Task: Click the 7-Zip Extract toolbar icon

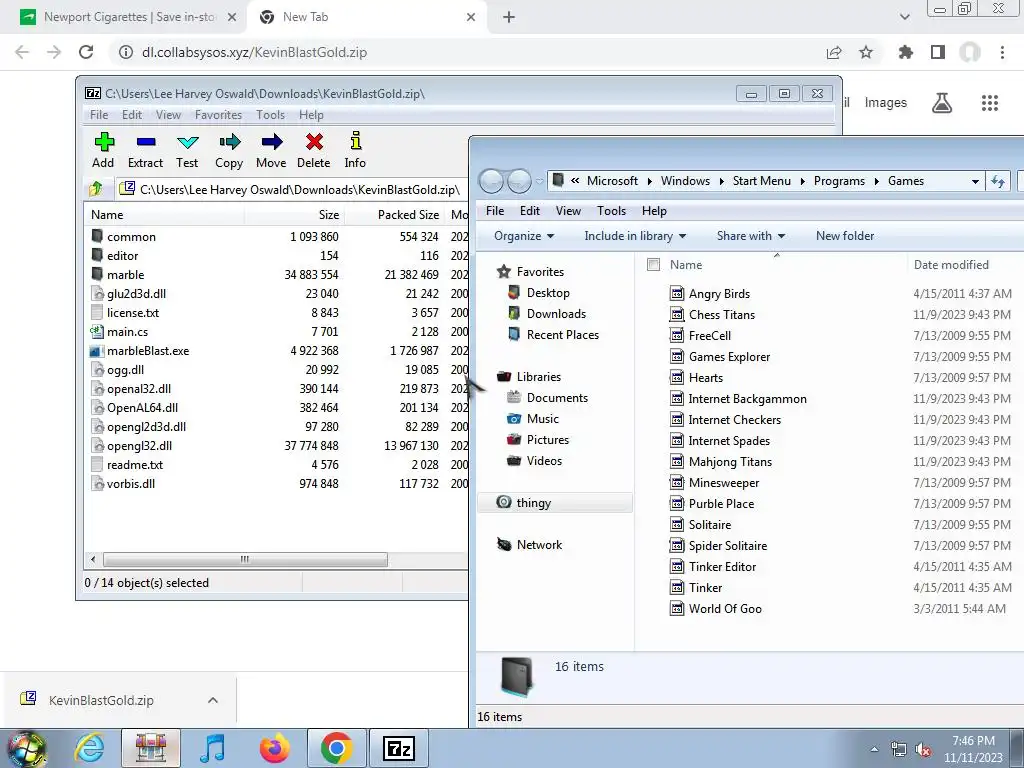Action: (x=146, y=150)
